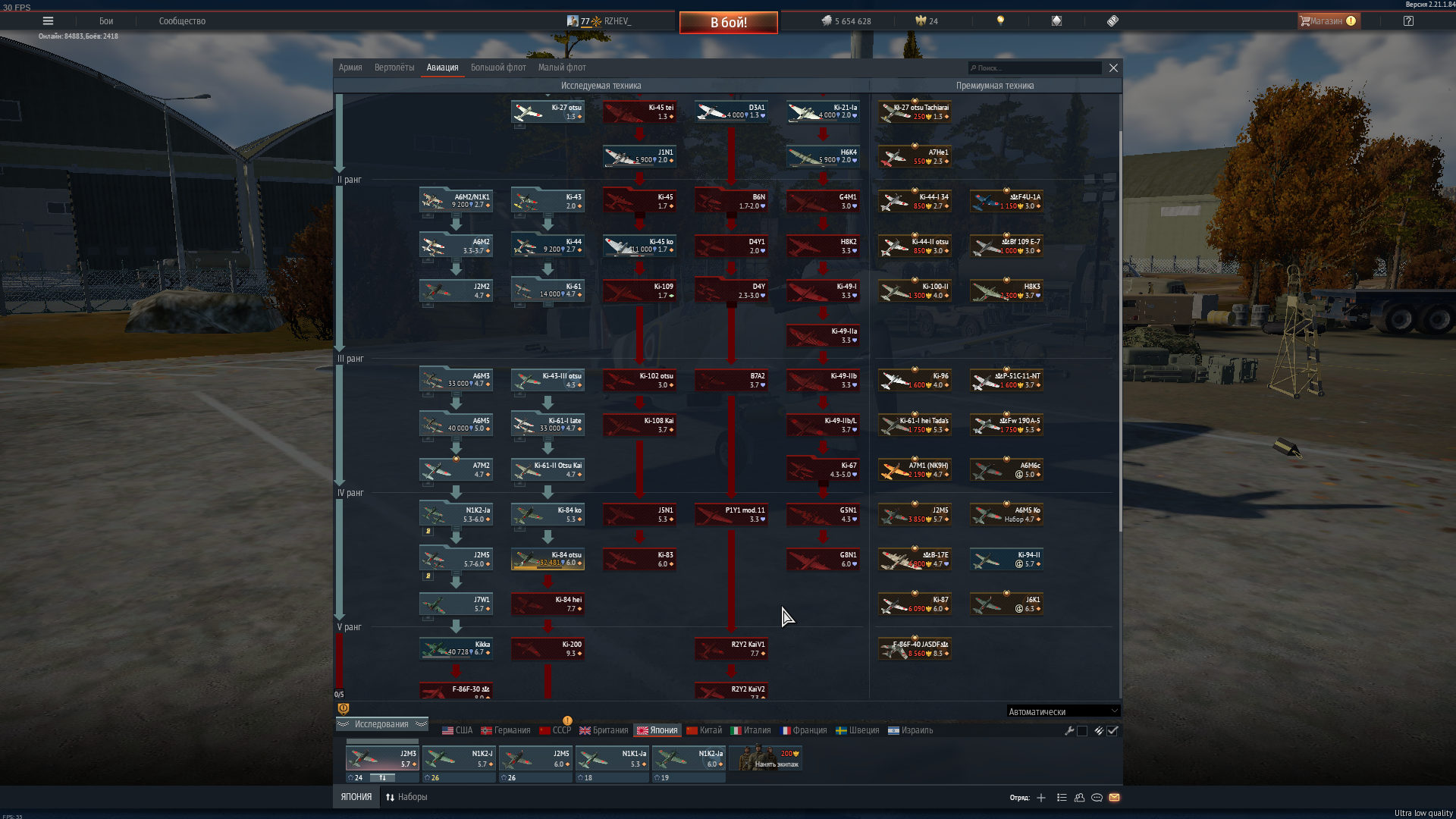The image size is (1456, 819).
Task: Open the orange mail envelope icon
Action: [x=1114, y=798]
